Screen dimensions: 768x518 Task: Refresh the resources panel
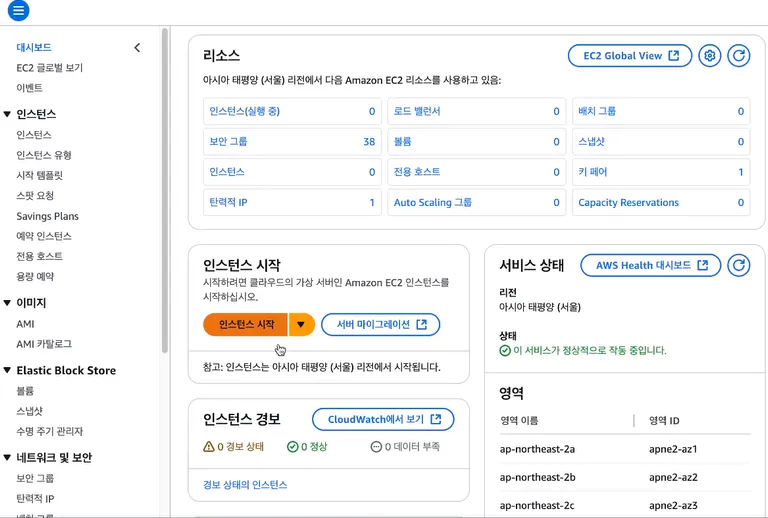point(738,56)
